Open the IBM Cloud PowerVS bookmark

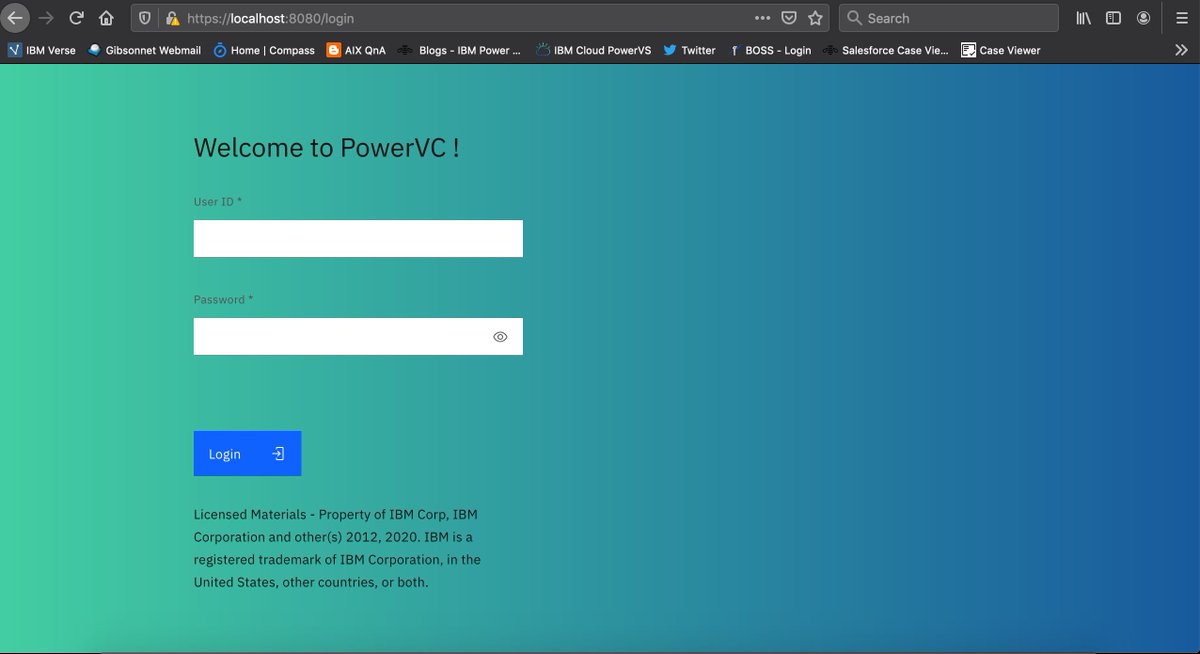(593, 49)
